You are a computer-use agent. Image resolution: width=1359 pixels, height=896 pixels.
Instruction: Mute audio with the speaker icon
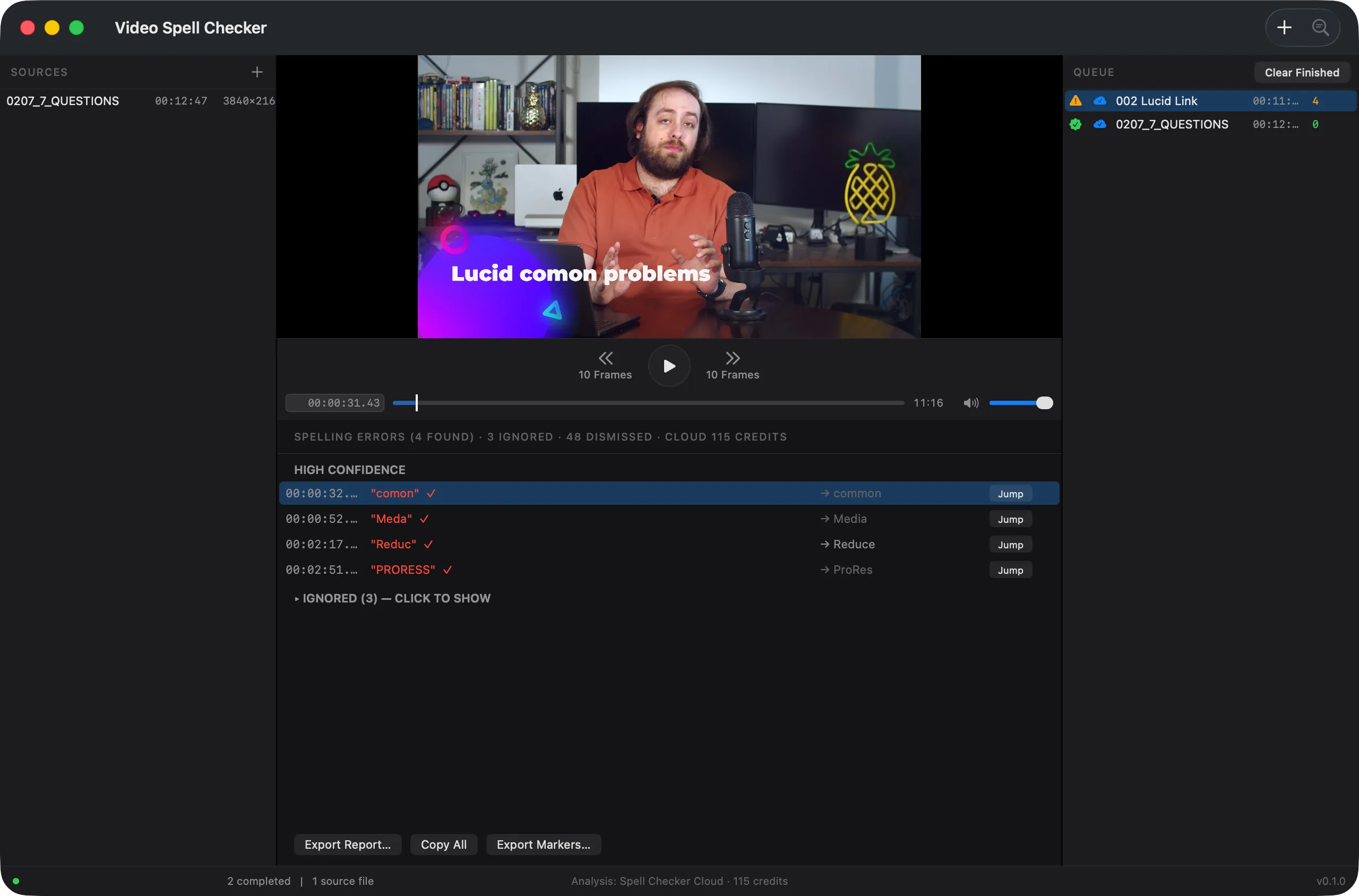click(971, 403)
